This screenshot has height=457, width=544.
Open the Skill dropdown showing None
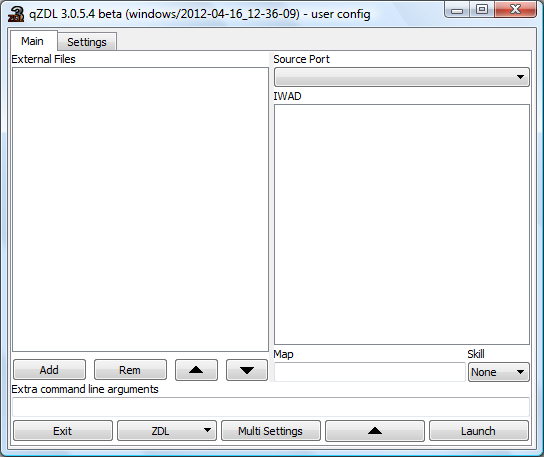(499, 372)
